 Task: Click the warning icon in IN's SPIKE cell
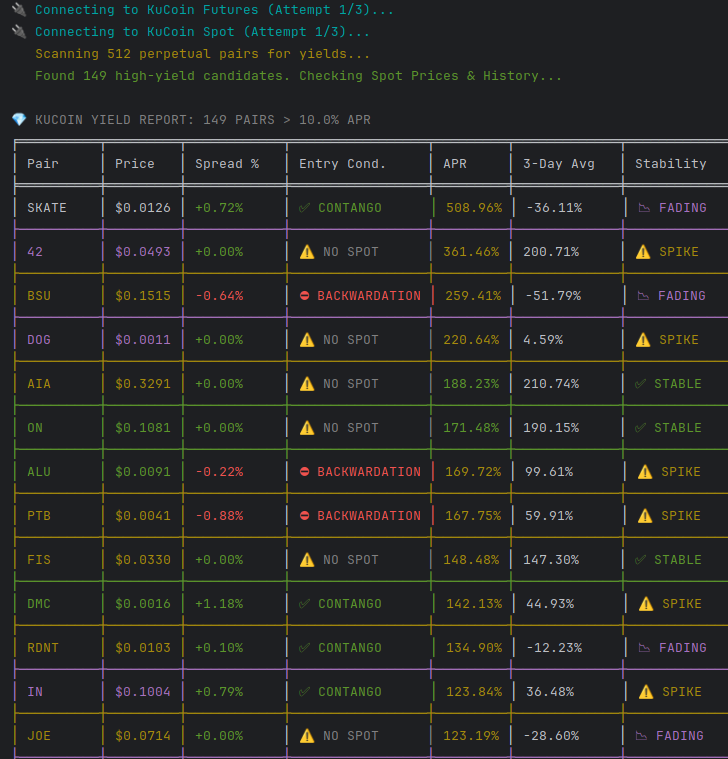[646, 692]
